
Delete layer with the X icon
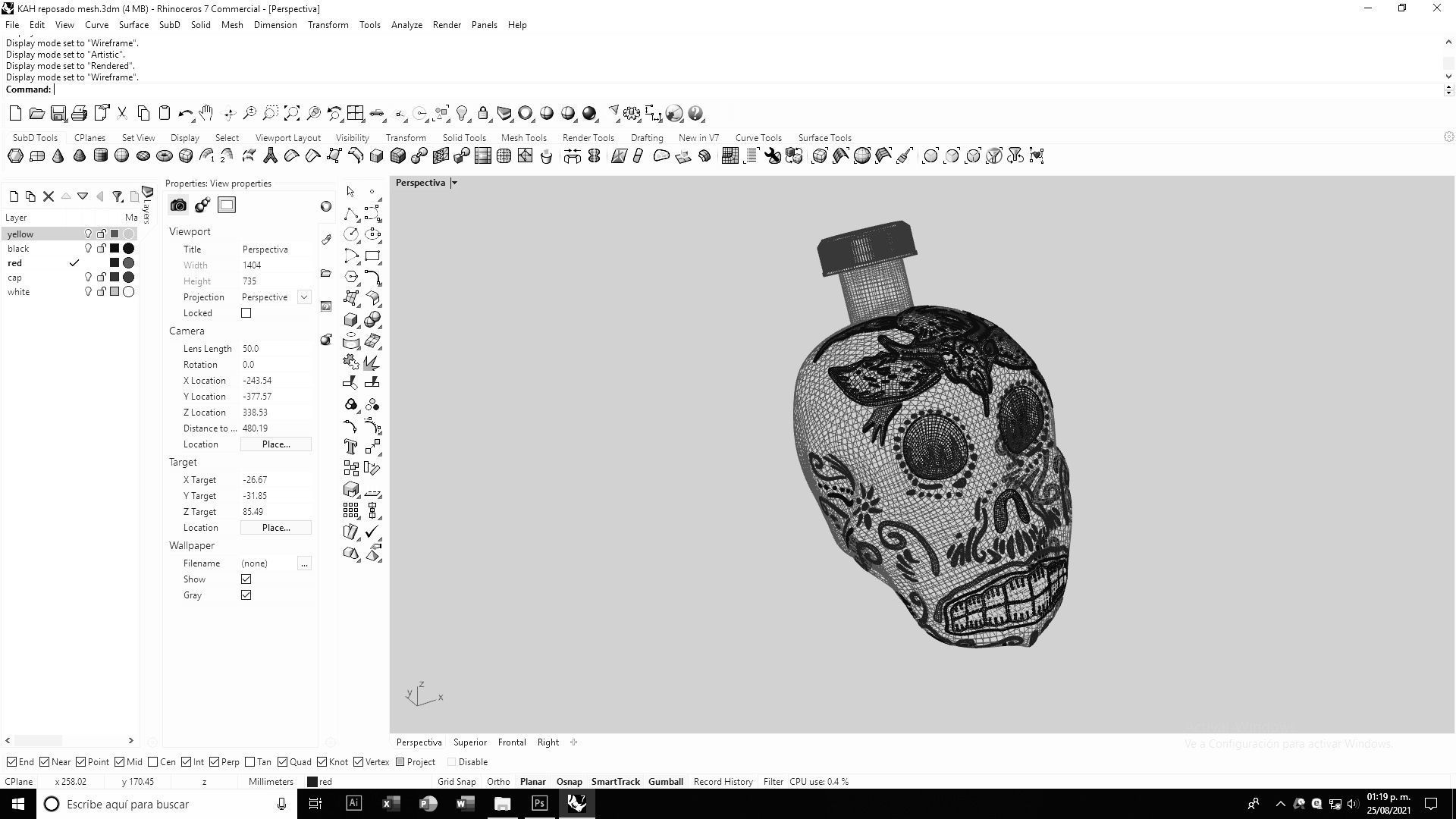(49, 196)
